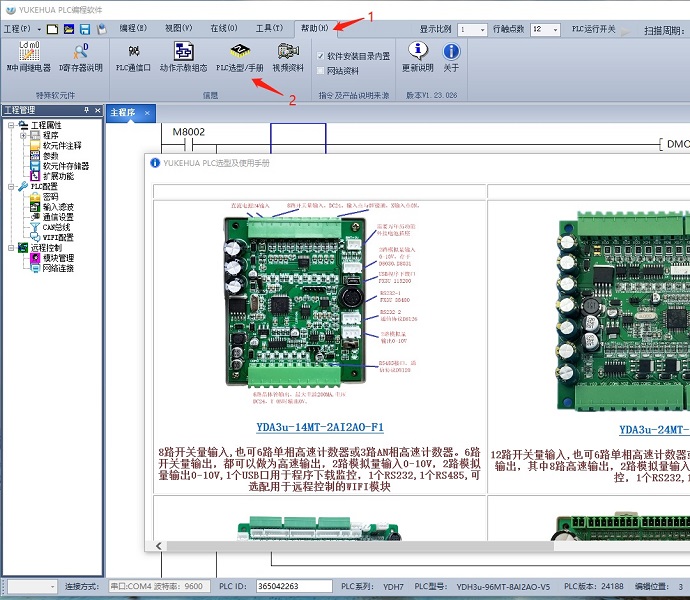690x600 pixels.
Task: Collapse the PLC配置 tree node
Action: 11,187
